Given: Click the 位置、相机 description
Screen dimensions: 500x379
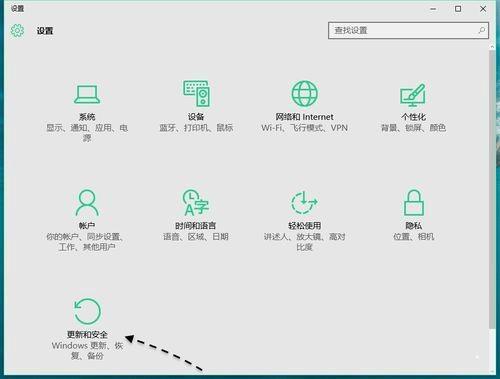Looking at the screenshot, I should (414, 237).
